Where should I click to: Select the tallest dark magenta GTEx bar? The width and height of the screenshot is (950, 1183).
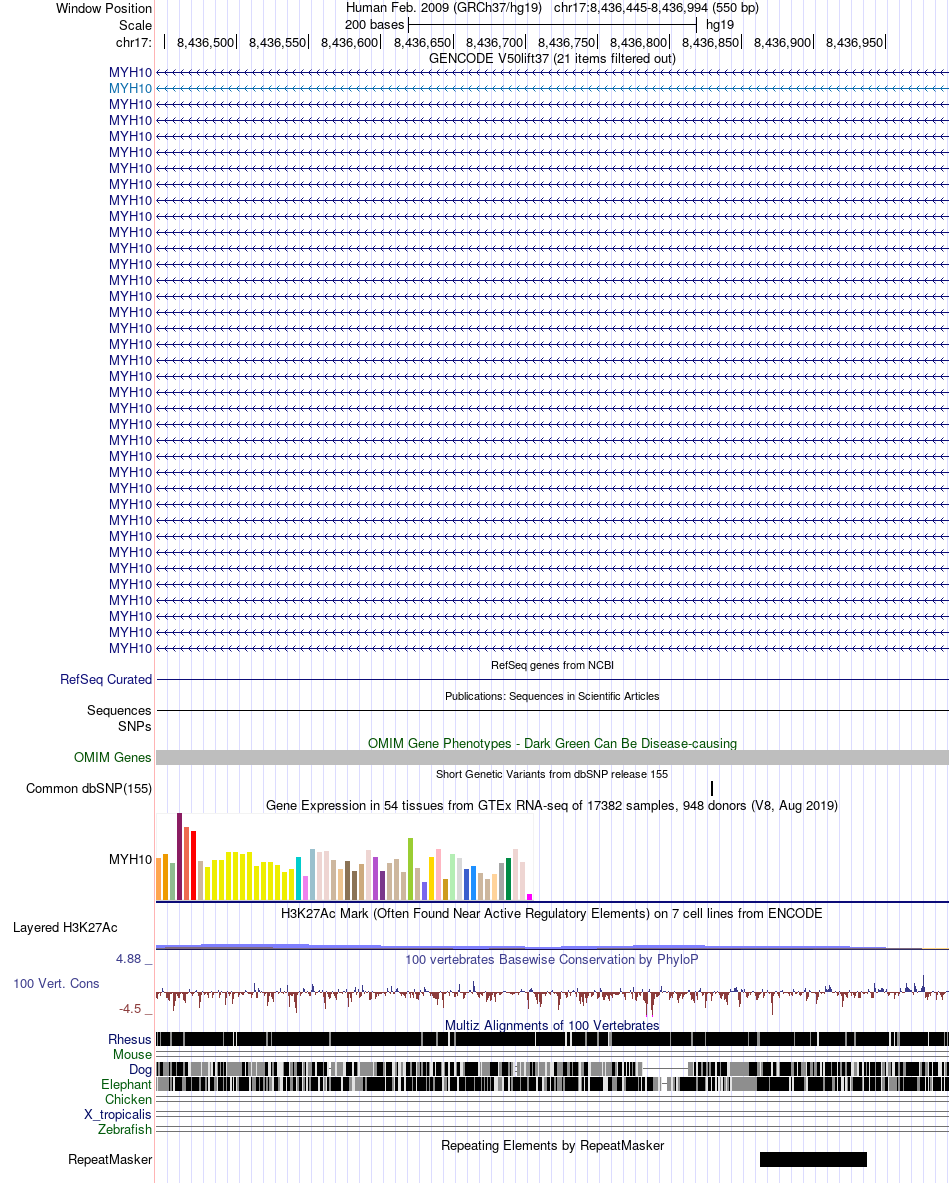pyautogui.click(x=180, y=856)
